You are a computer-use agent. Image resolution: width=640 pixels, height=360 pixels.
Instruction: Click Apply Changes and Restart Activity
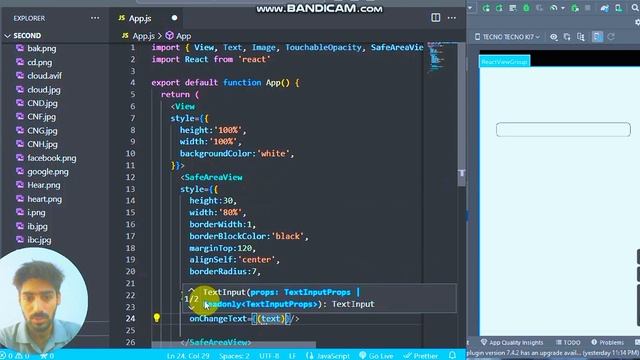(486, 8)
